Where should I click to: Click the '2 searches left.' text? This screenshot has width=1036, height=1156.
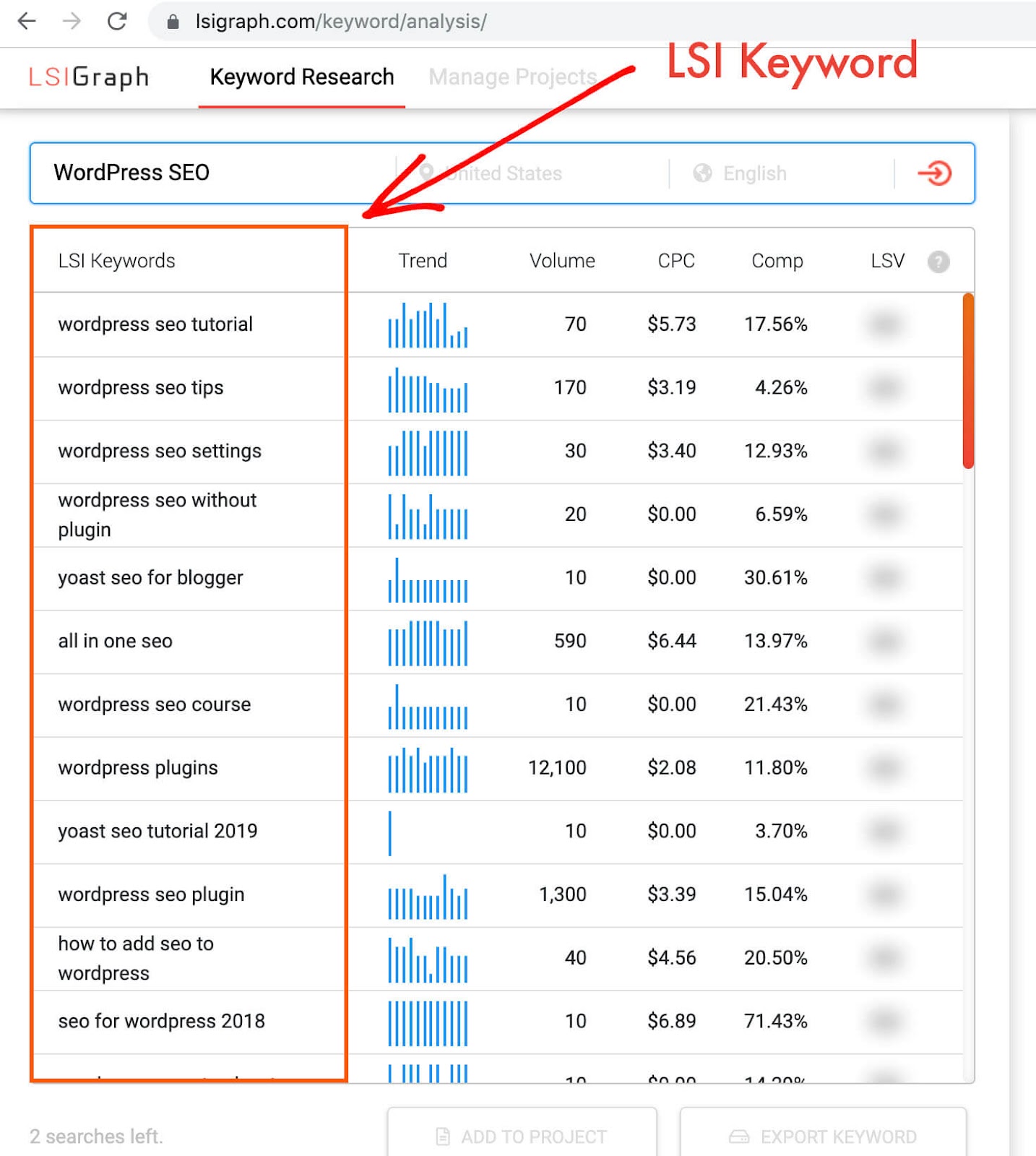tap(96, 1136)
